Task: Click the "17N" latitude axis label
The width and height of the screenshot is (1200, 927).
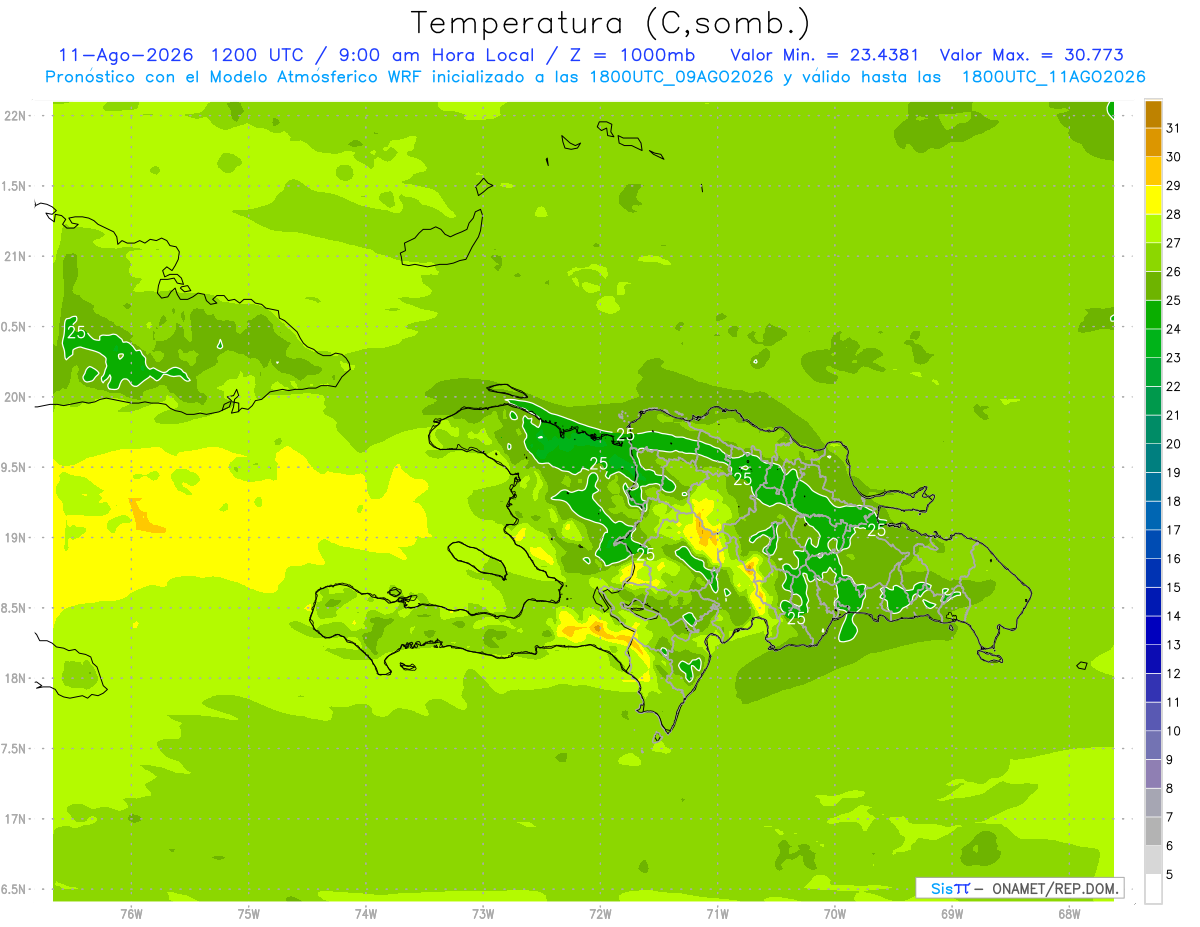Action: [x=16, y=819]
